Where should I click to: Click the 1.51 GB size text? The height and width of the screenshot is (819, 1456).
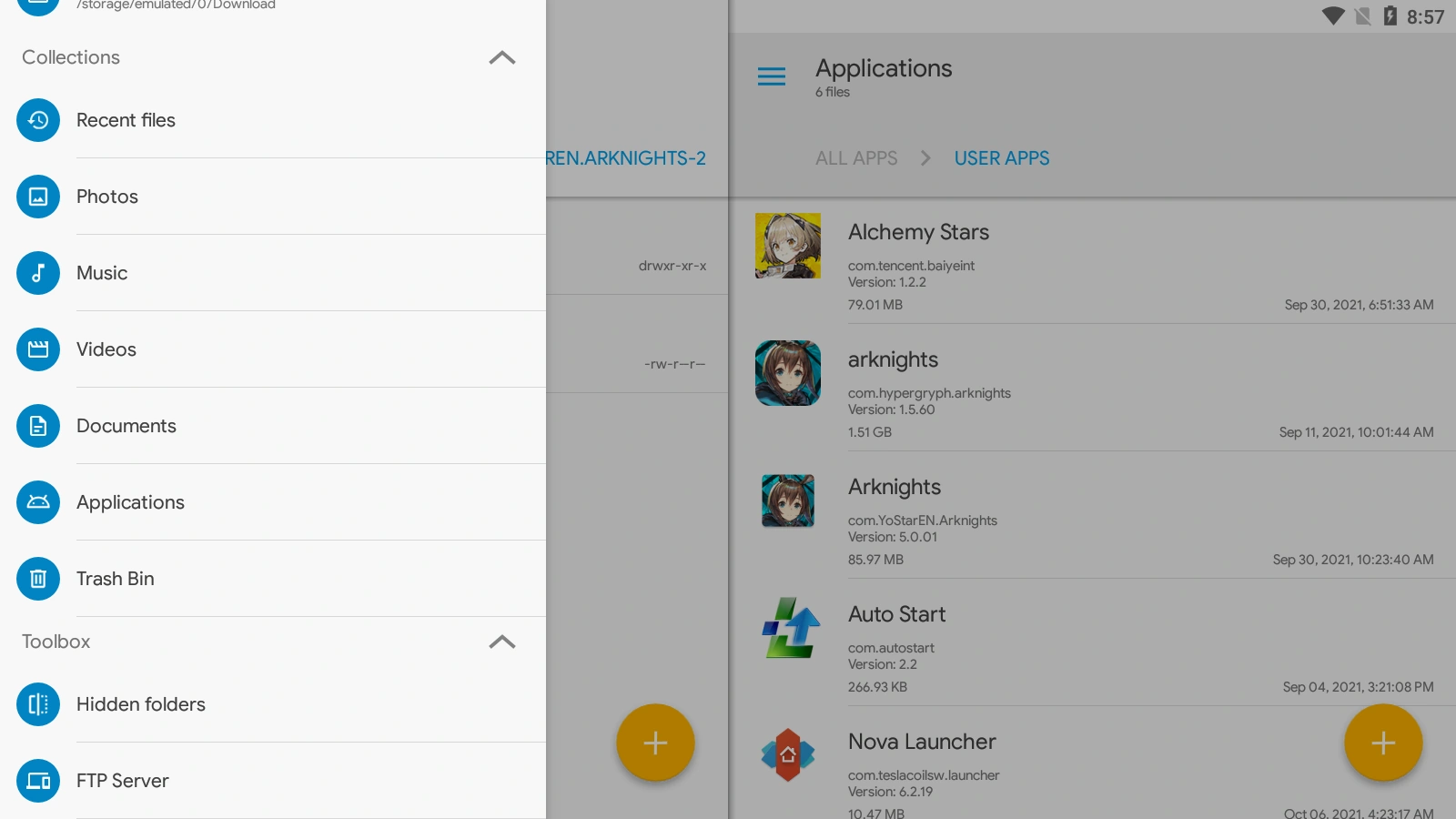(x=870, y=432)
